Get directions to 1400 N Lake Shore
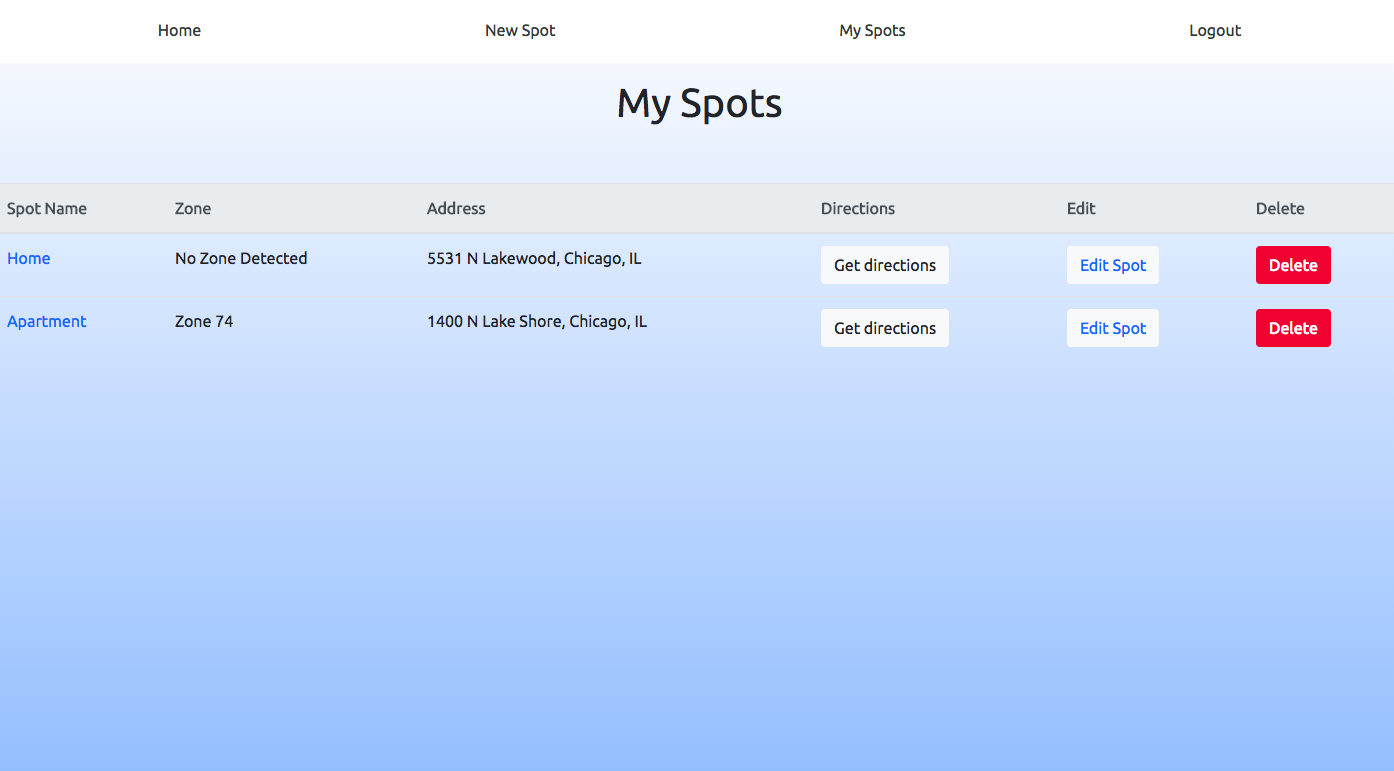The height and width of the screenshot is (771, 1394). 885,328
